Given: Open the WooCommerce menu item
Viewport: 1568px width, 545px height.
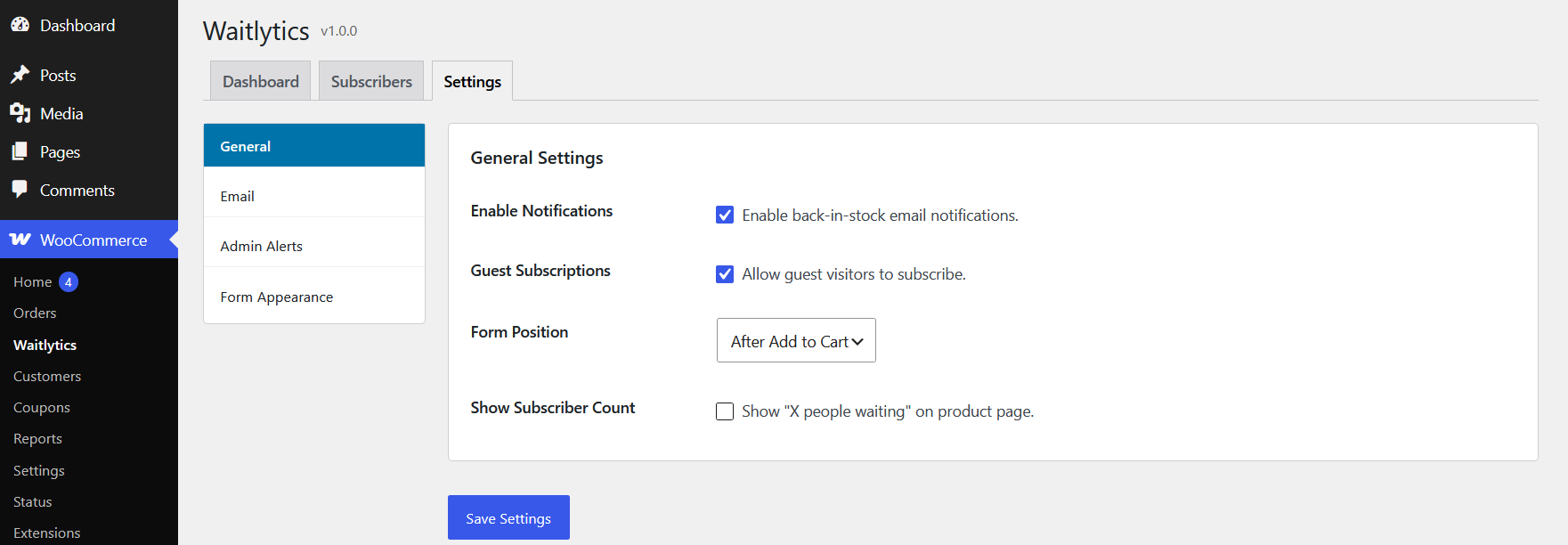Looking at the screenshot, I should pos(89,240).
